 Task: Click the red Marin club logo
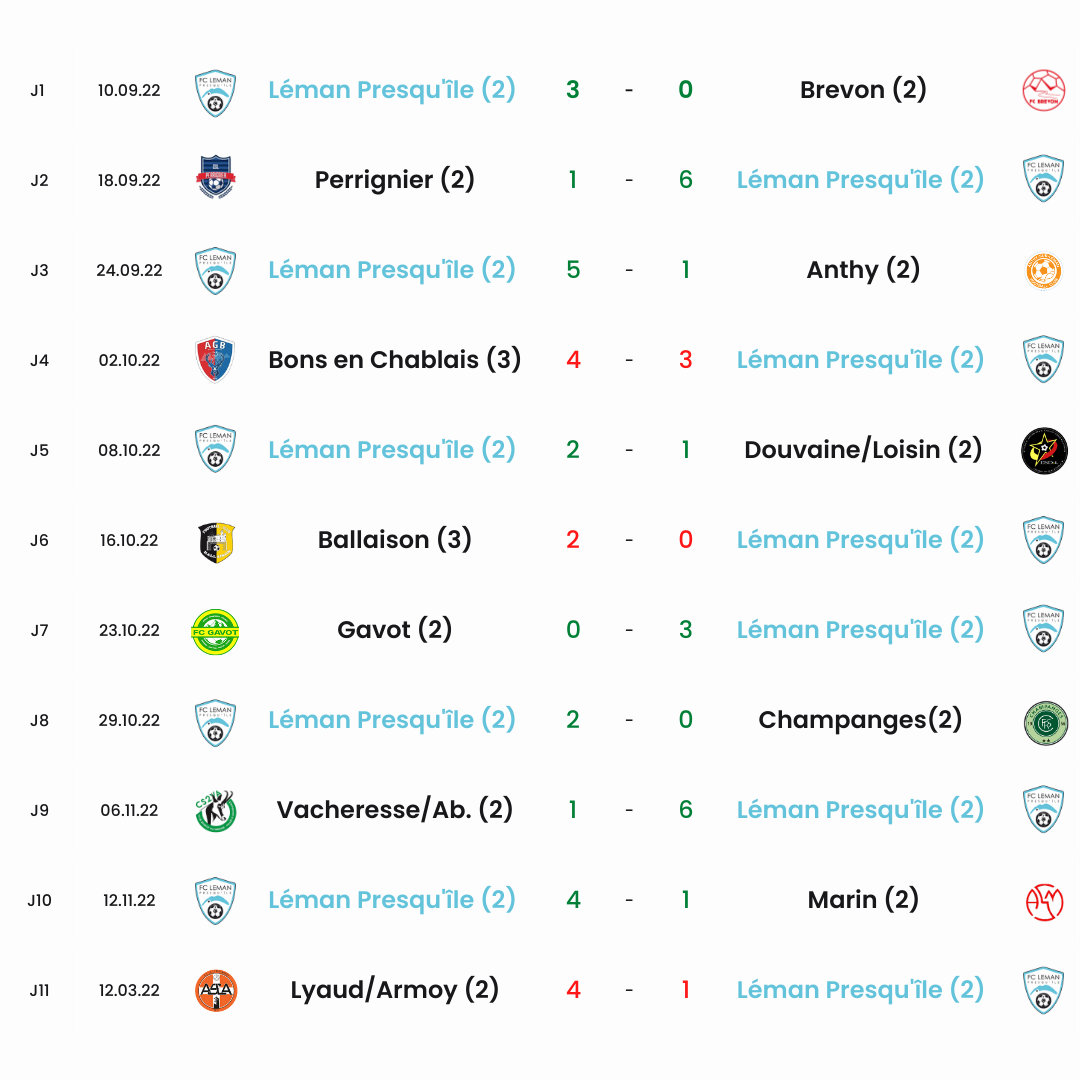coord(1044,902)
